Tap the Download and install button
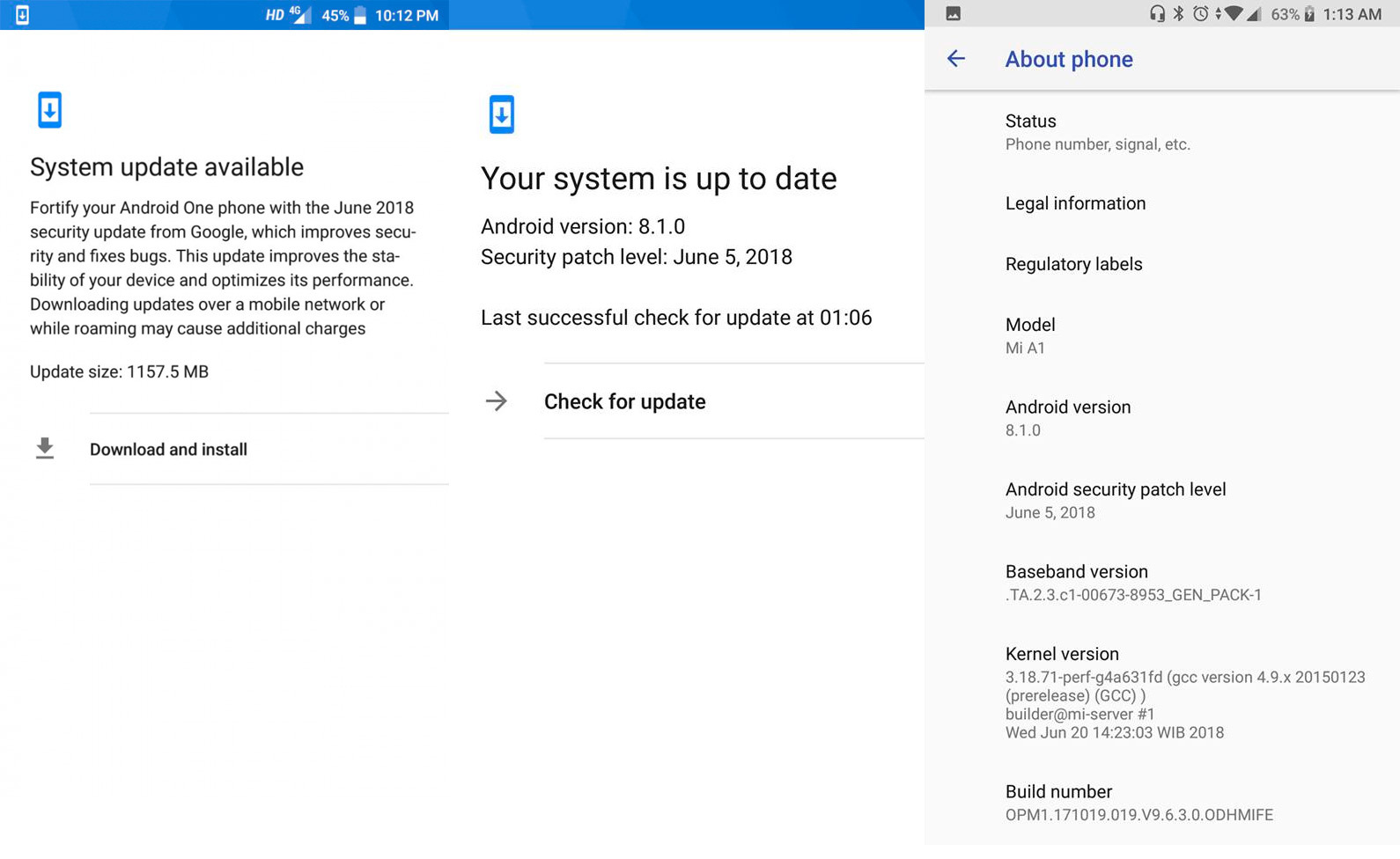The height and width of the screenshot is (859, 1400). pos(168,450)
